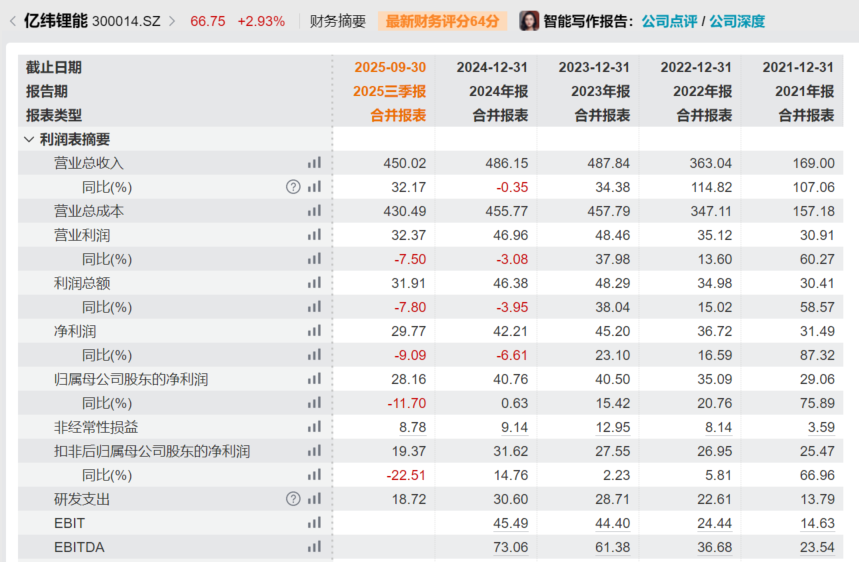
Task: Click the chart icon in EBITDA row
Action: tap(315, 547)
